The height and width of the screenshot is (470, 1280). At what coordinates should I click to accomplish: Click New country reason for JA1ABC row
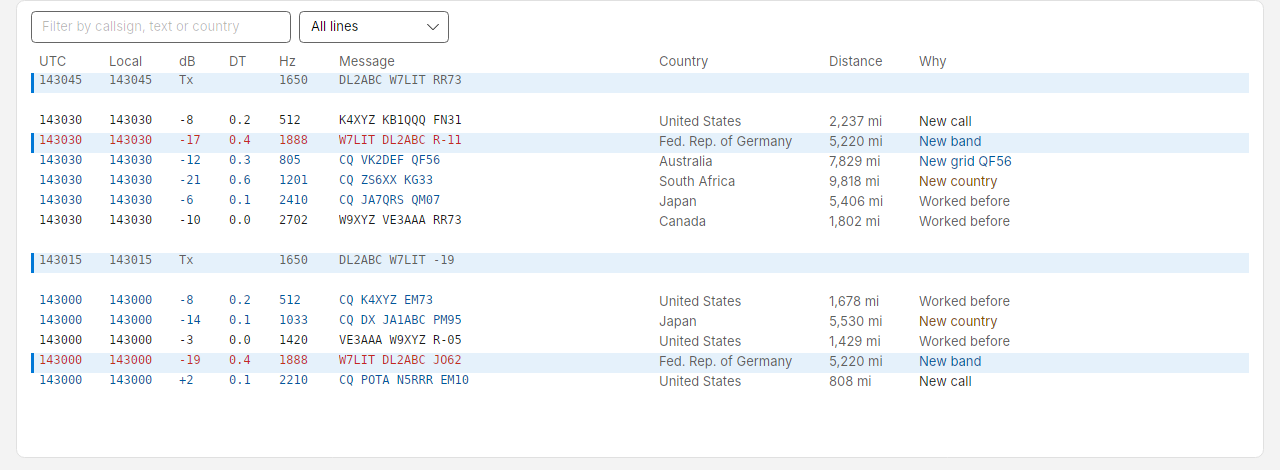click(958, 321)
